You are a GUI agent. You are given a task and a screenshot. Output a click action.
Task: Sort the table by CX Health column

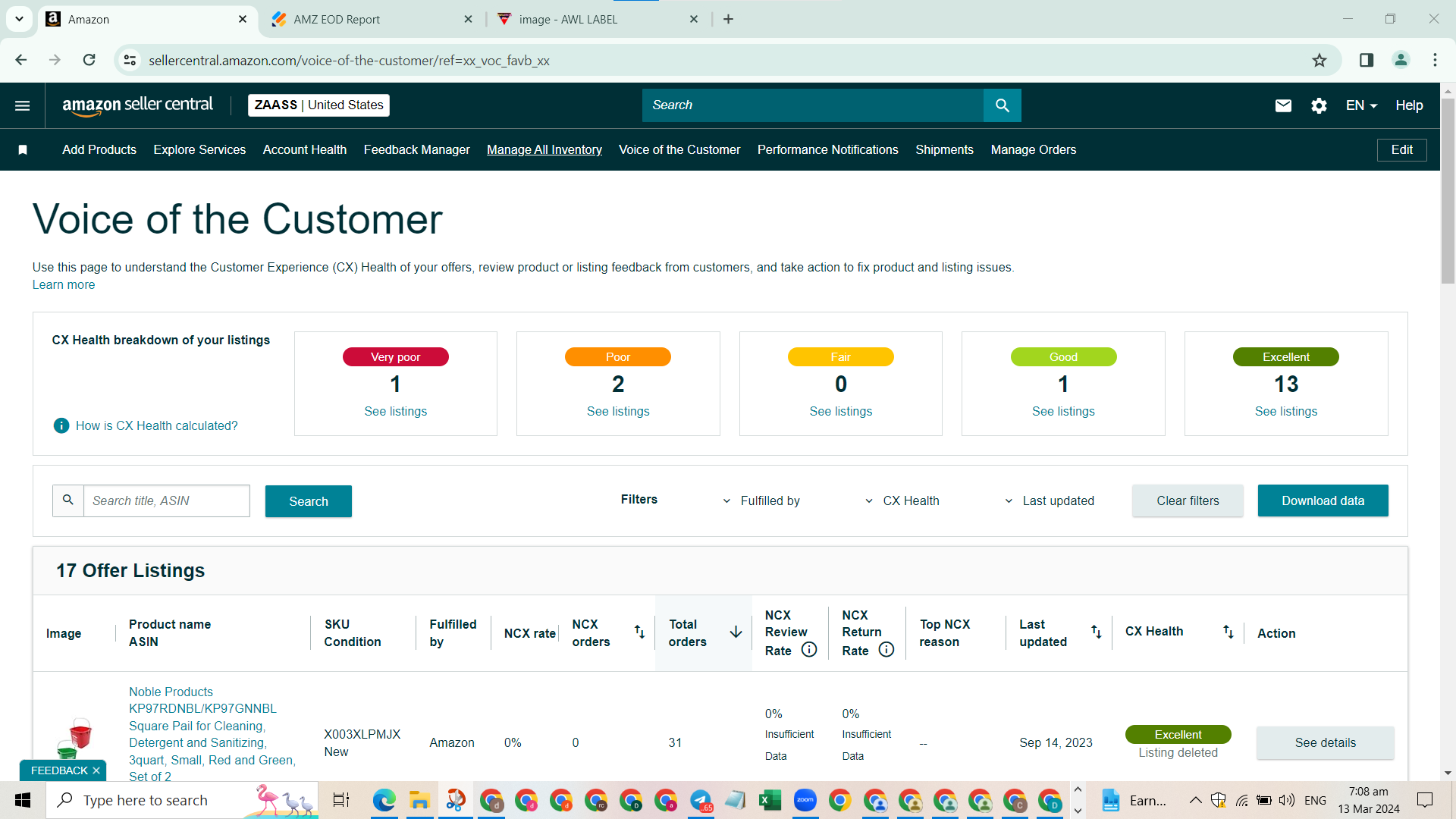click(x=1228, y=632)
